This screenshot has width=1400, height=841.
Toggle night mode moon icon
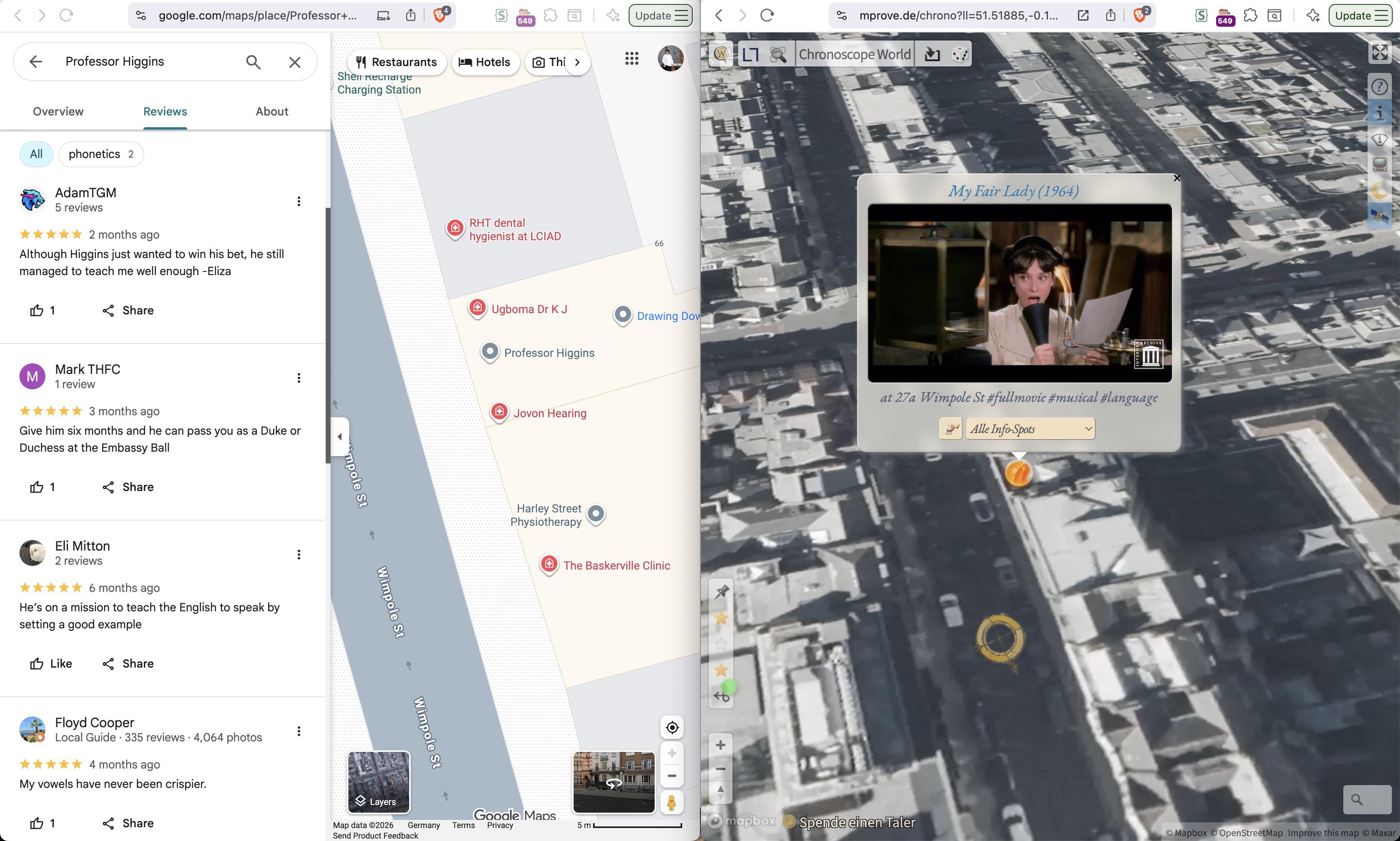1380,190
